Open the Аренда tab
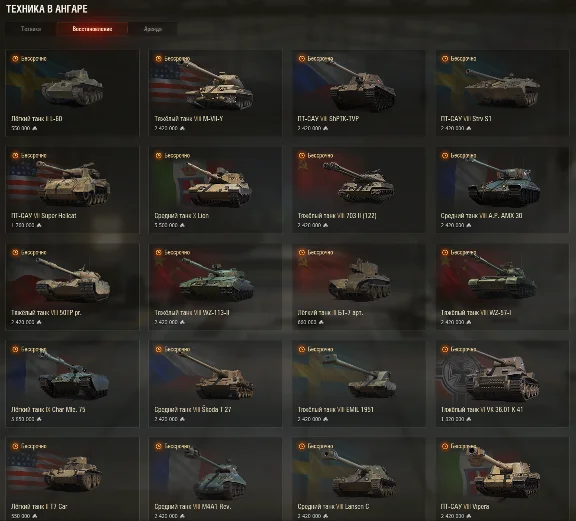 point(153,29)
